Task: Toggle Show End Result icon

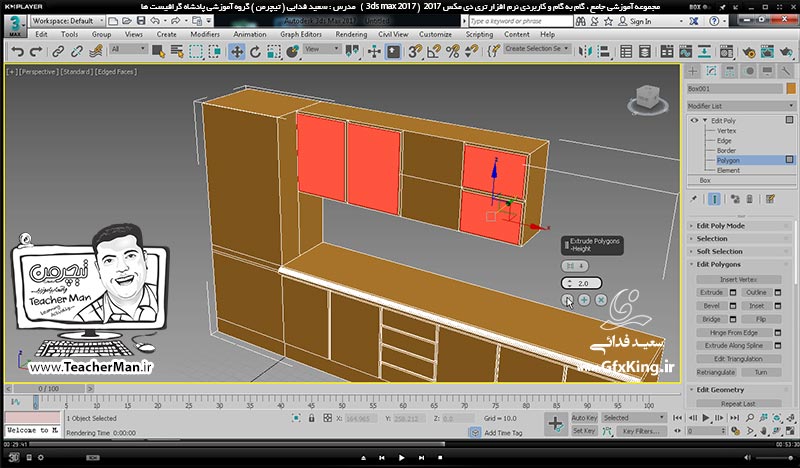Action: [714, 199]
